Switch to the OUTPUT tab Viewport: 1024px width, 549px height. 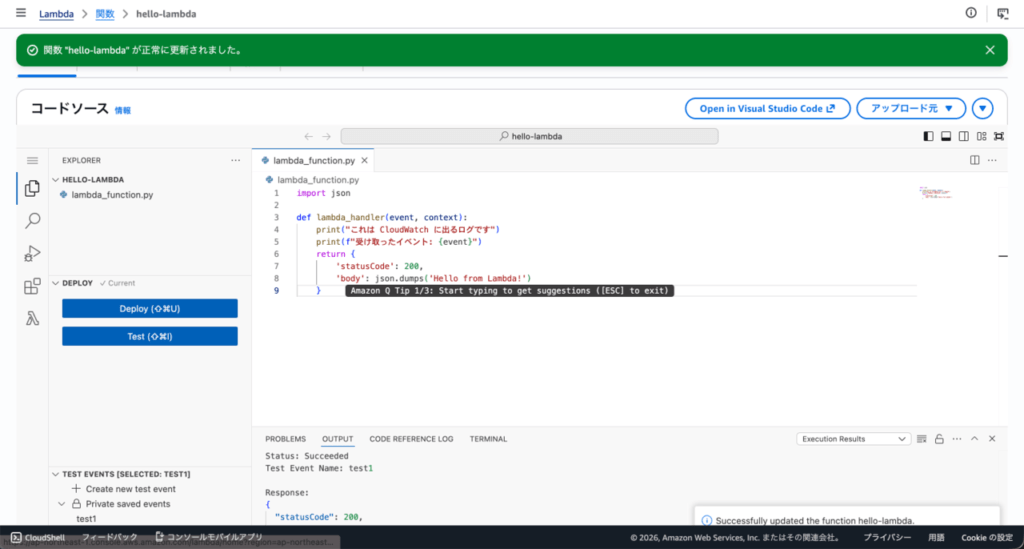(x=337, y=439)
